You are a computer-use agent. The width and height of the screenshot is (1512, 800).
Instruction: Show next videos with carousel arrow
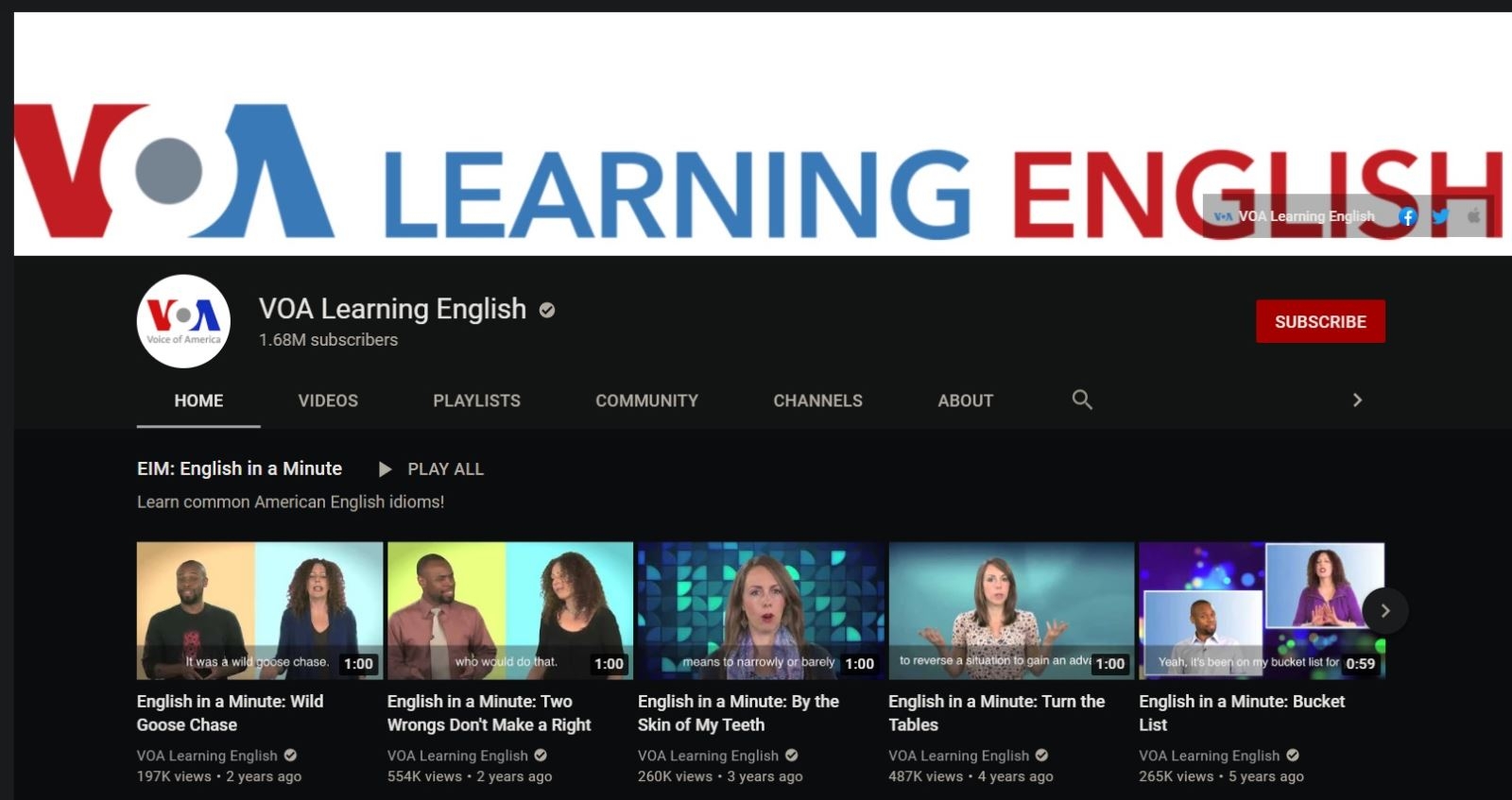1384,611
